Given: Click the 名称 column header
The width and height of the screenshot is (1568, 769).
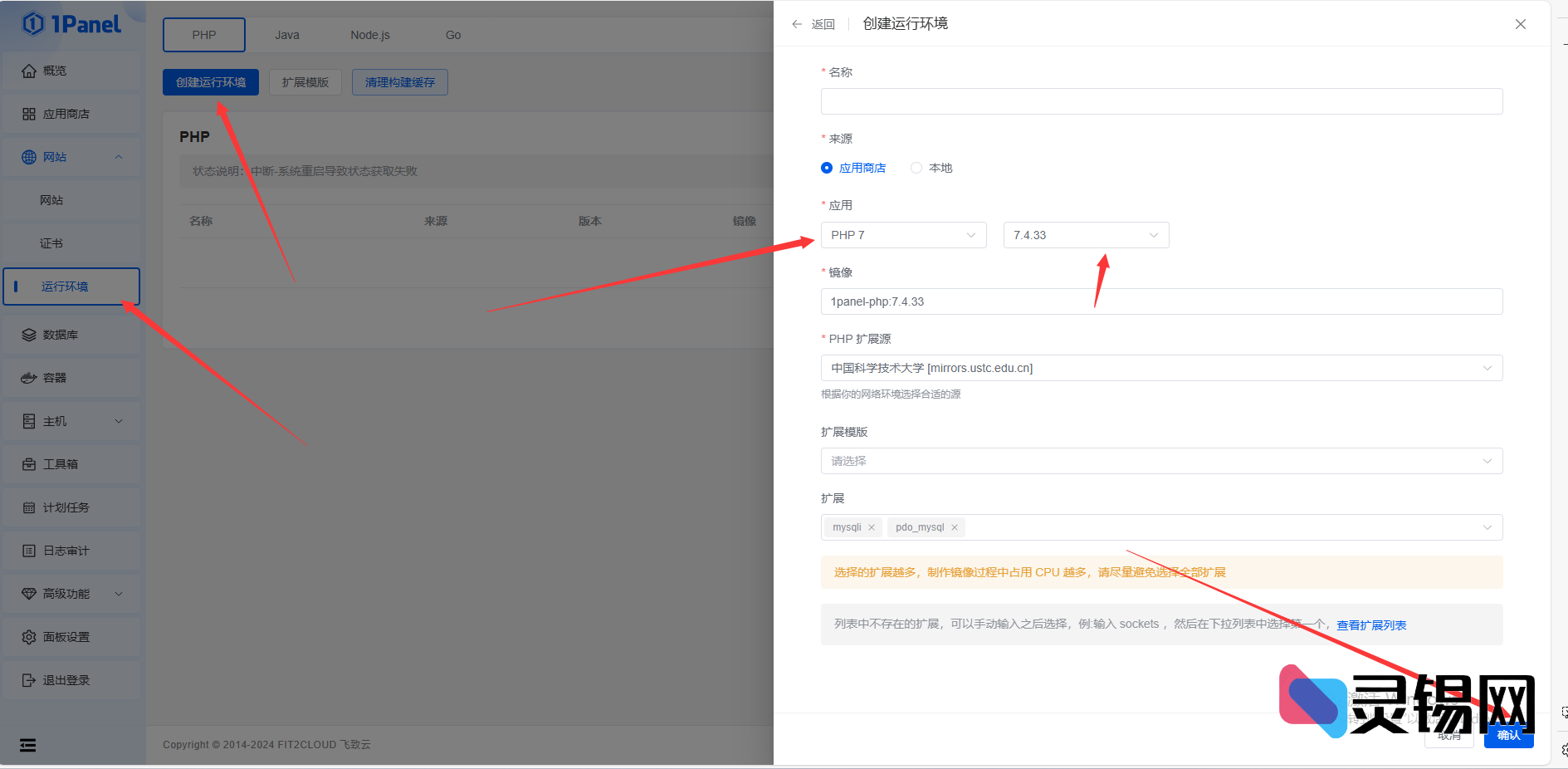Looking at the screenshot, I should pyautogui.click(x=201, y=221).
